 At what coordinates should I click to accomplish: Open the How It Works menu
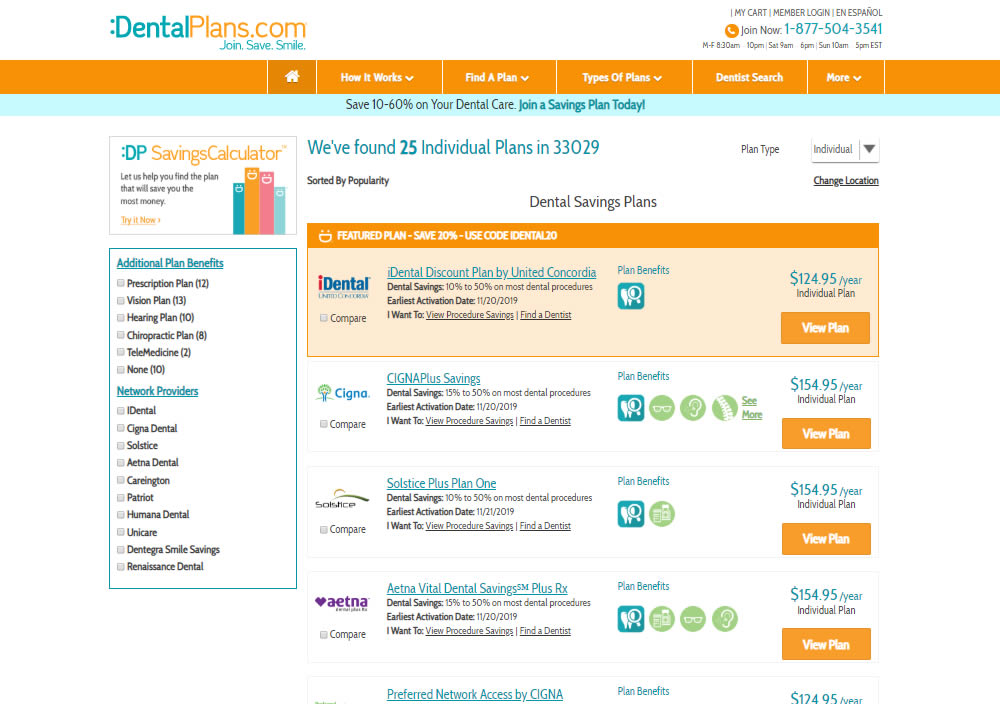click(377, 77)
